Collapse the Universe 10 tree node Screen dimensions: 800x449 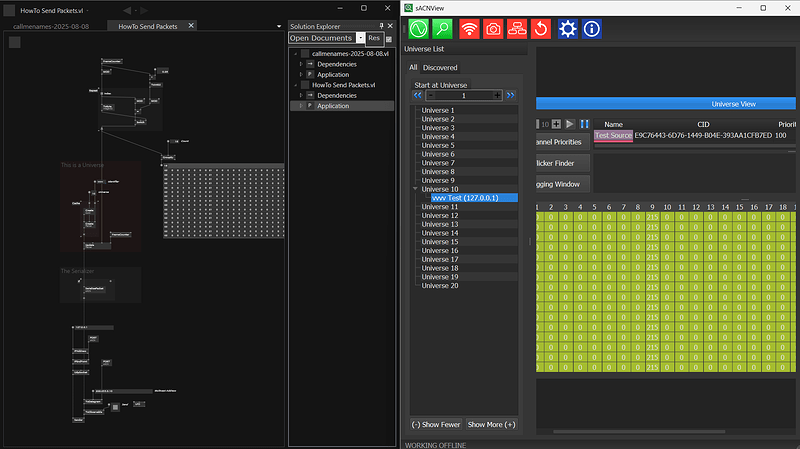[415, 189]
